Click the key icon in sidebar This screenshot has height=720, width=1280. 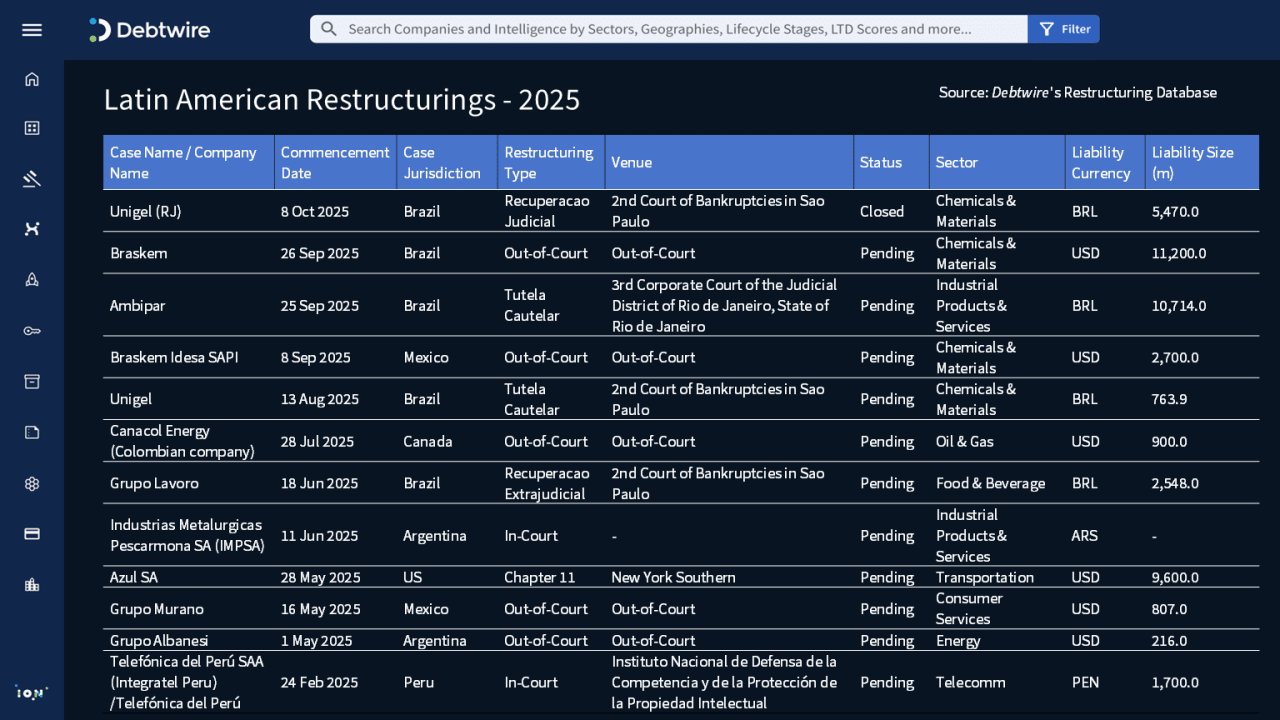(x=32, y=331)
